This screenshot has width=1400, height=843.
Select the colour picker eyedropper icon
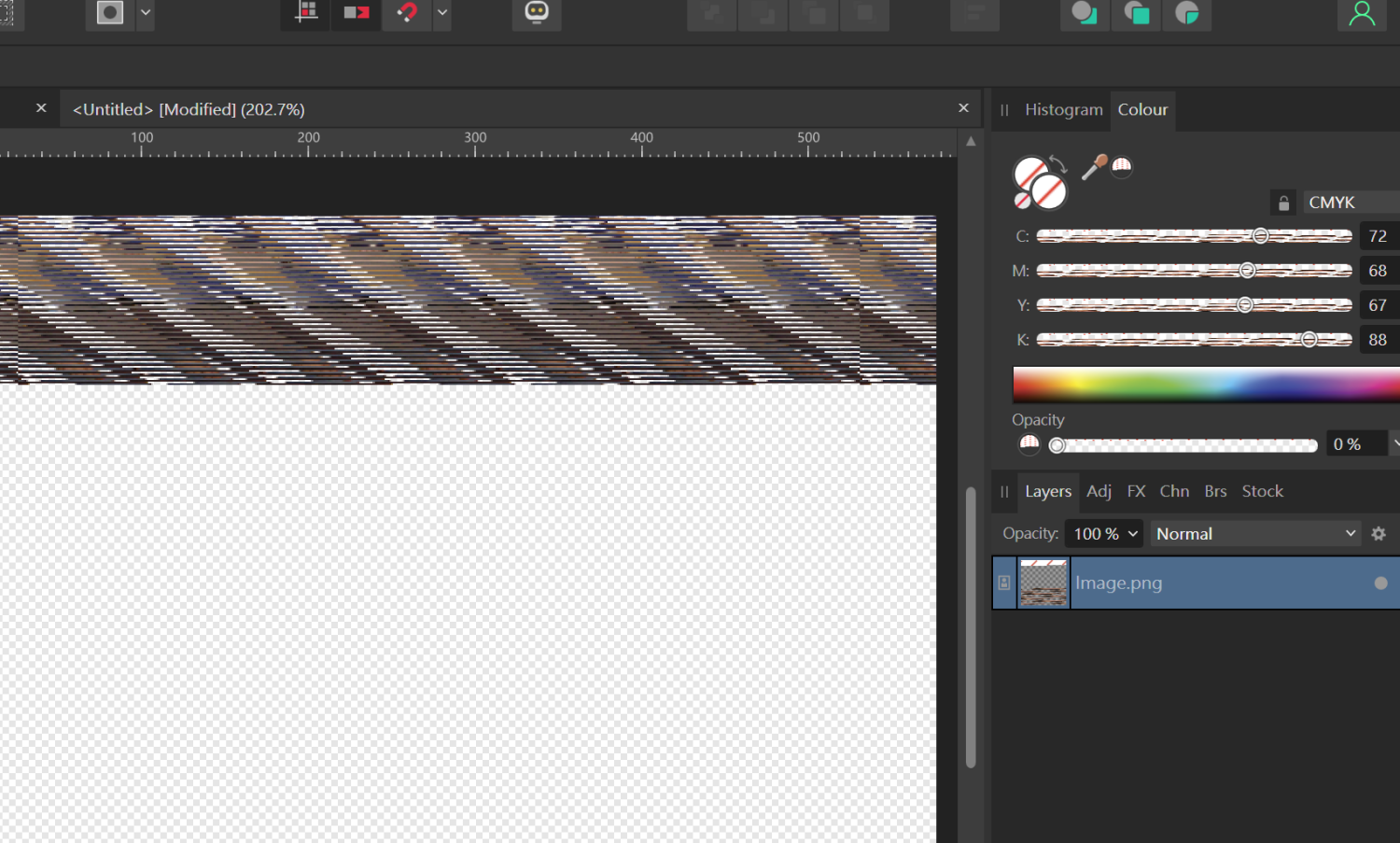point(1094,166)
